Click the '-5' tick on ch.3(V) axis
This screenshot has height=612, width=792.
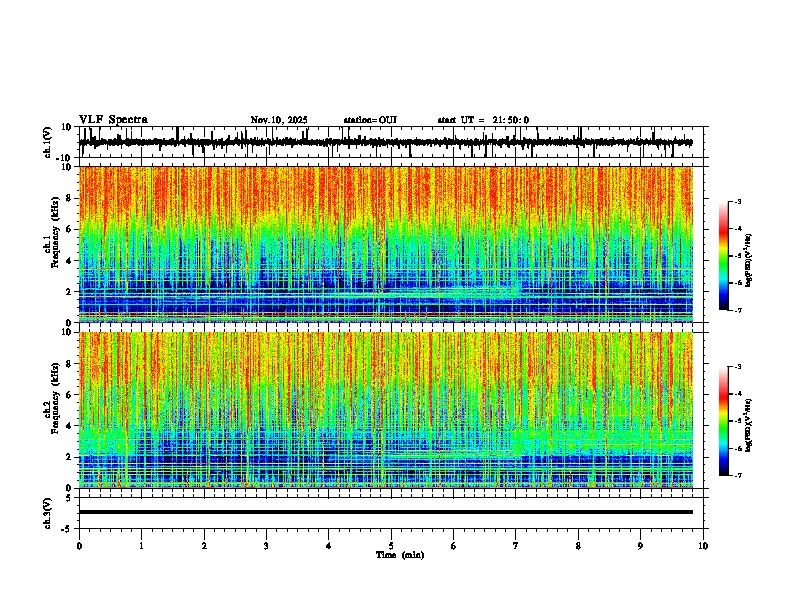(x=68, y=529)
